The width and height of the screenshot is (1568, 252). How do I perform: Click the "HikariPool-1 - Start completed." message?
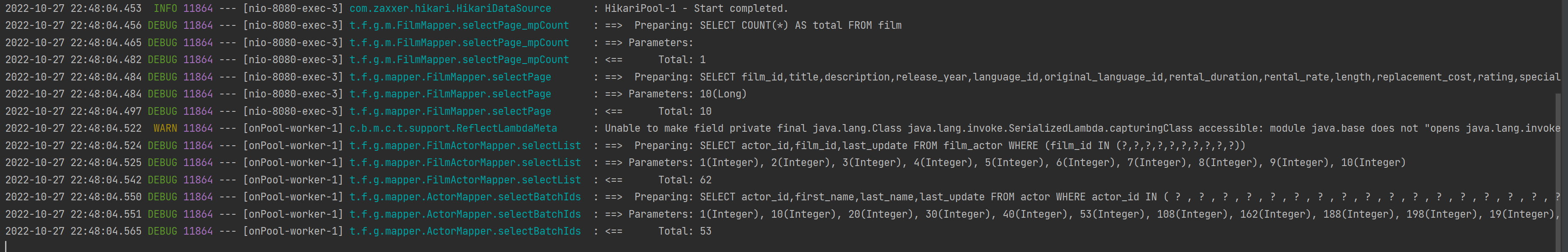point(696,8)
